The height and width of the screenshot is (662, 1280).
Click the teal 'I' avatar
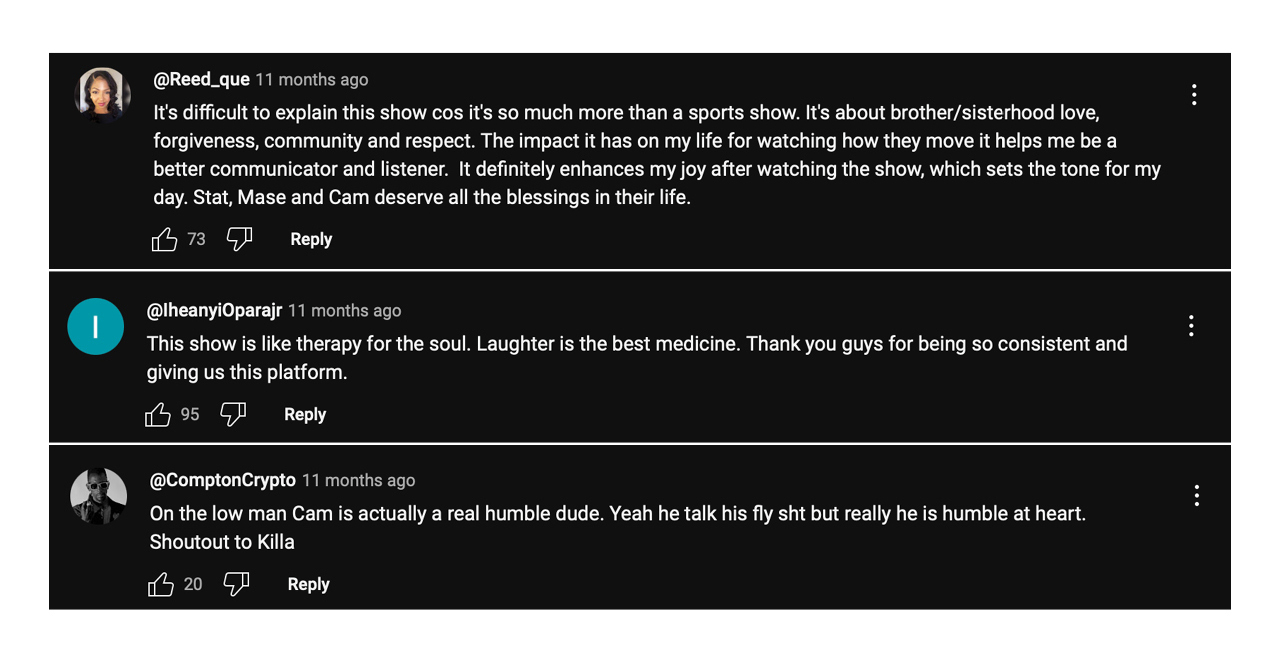point(95,327)
